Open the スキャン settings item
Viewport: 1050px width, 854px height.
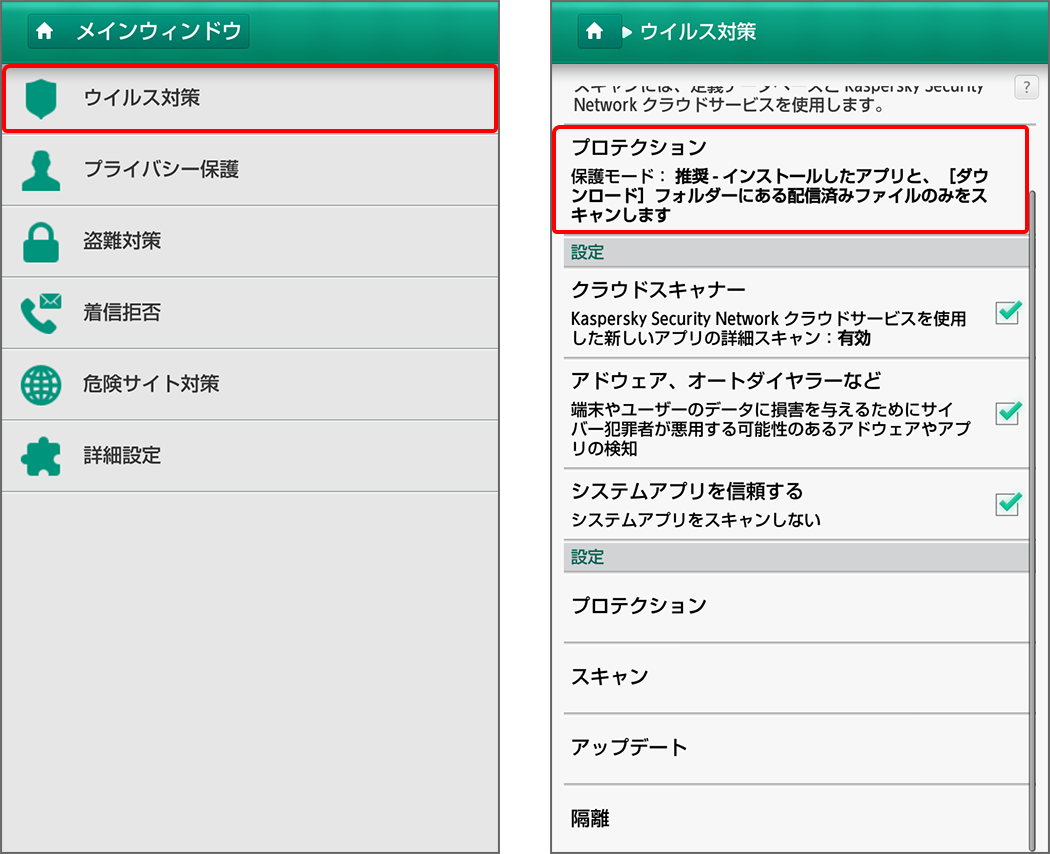[610, 677]
